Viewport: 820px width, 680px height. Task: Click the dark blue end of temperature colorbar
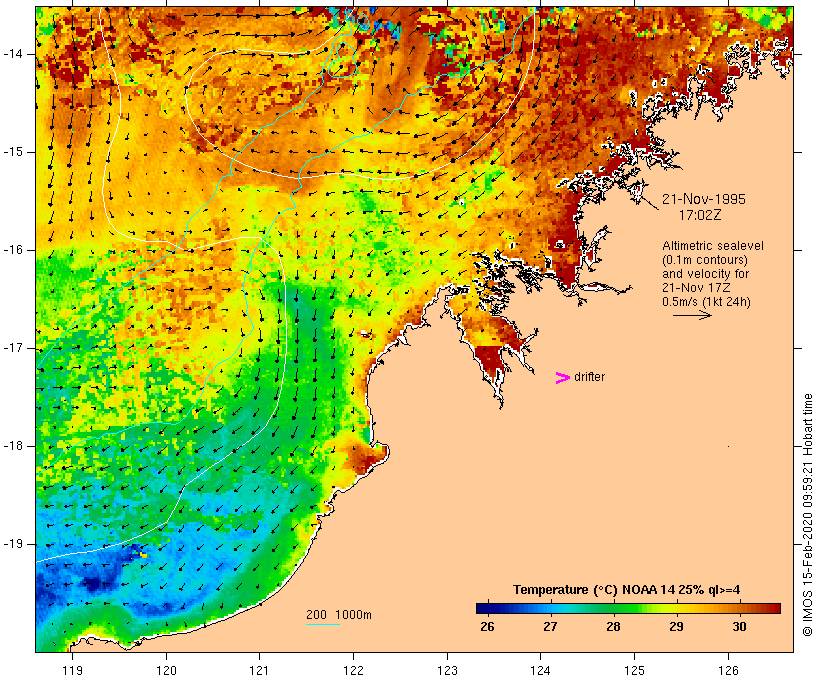484,608
